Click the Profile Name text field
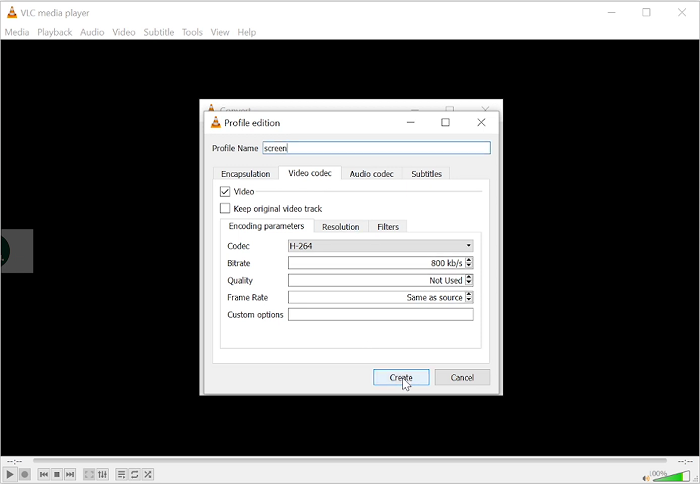The width and height of the screenshot is (700, 484). coord(376,148)
